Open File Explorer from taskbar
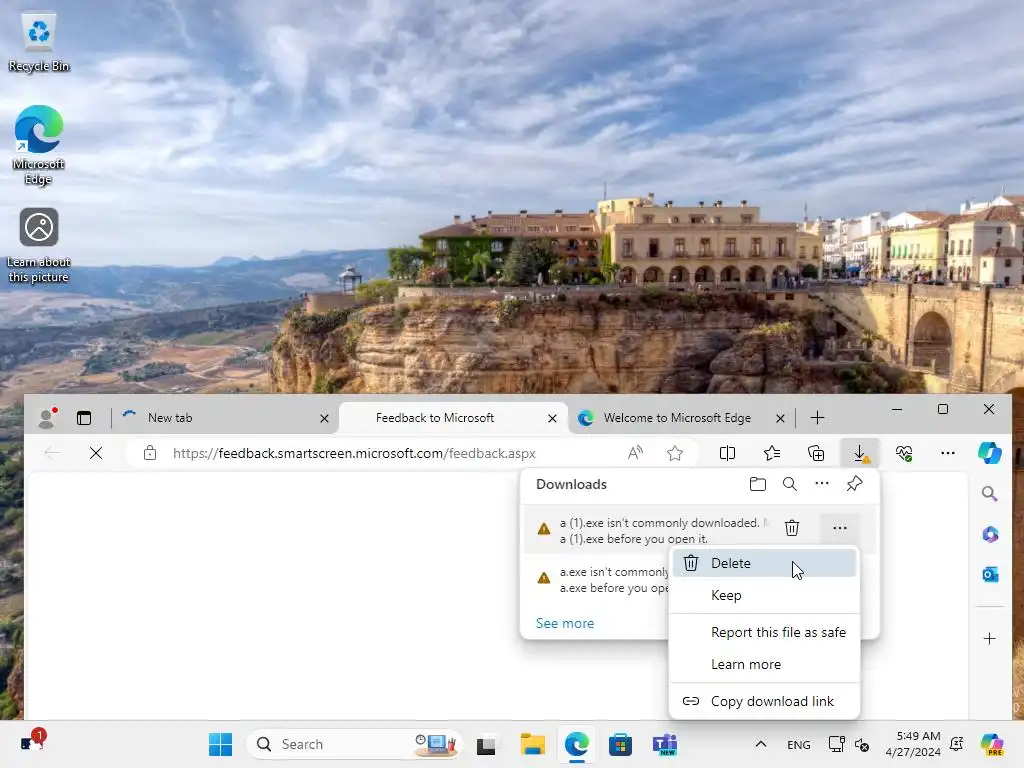Screen dimensions: 1024x768 click(x=532, y=744)
